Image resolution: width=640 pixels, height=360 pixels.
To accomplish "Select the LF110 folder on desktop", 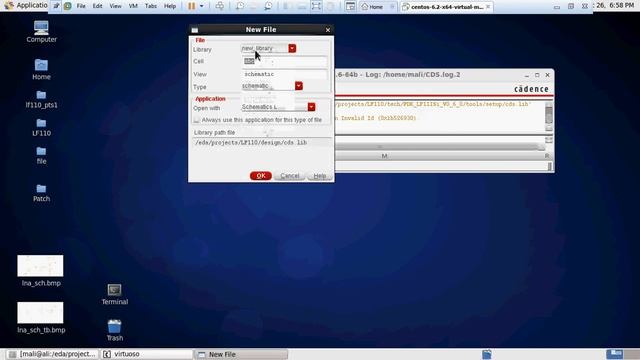I will click(41, 127).
